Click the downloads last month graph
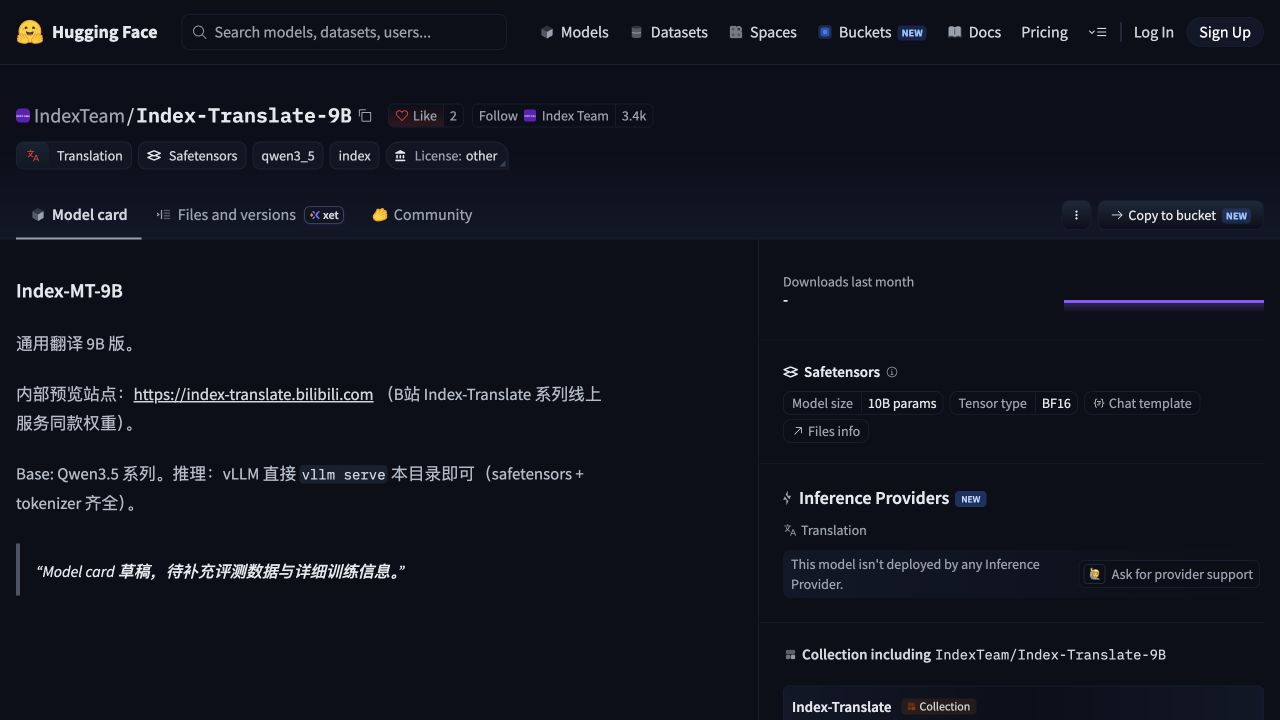The image size is (1280, 720). [1164, 305]
